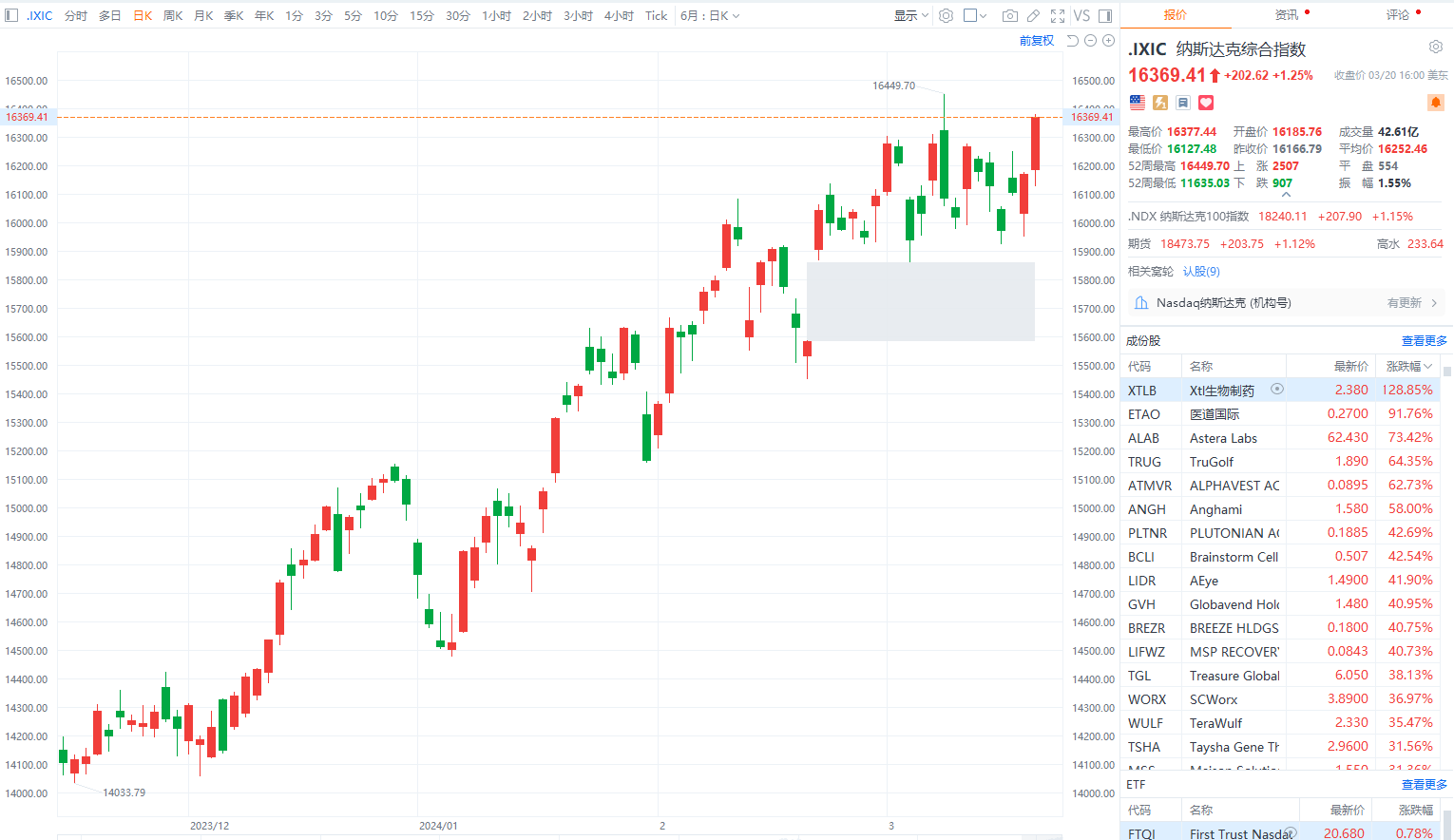1454x840 pixels.
Task: Toggle the right sidebar panel visibility
Action: [x=1105, y=16]
